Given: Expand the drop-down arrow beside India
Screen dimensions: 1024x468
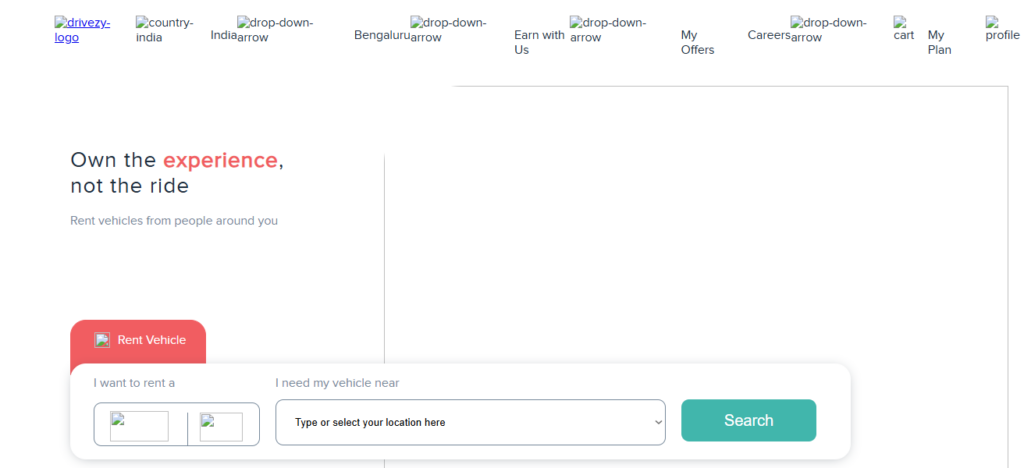Looking at the screenshot, I should coord(275,30).
